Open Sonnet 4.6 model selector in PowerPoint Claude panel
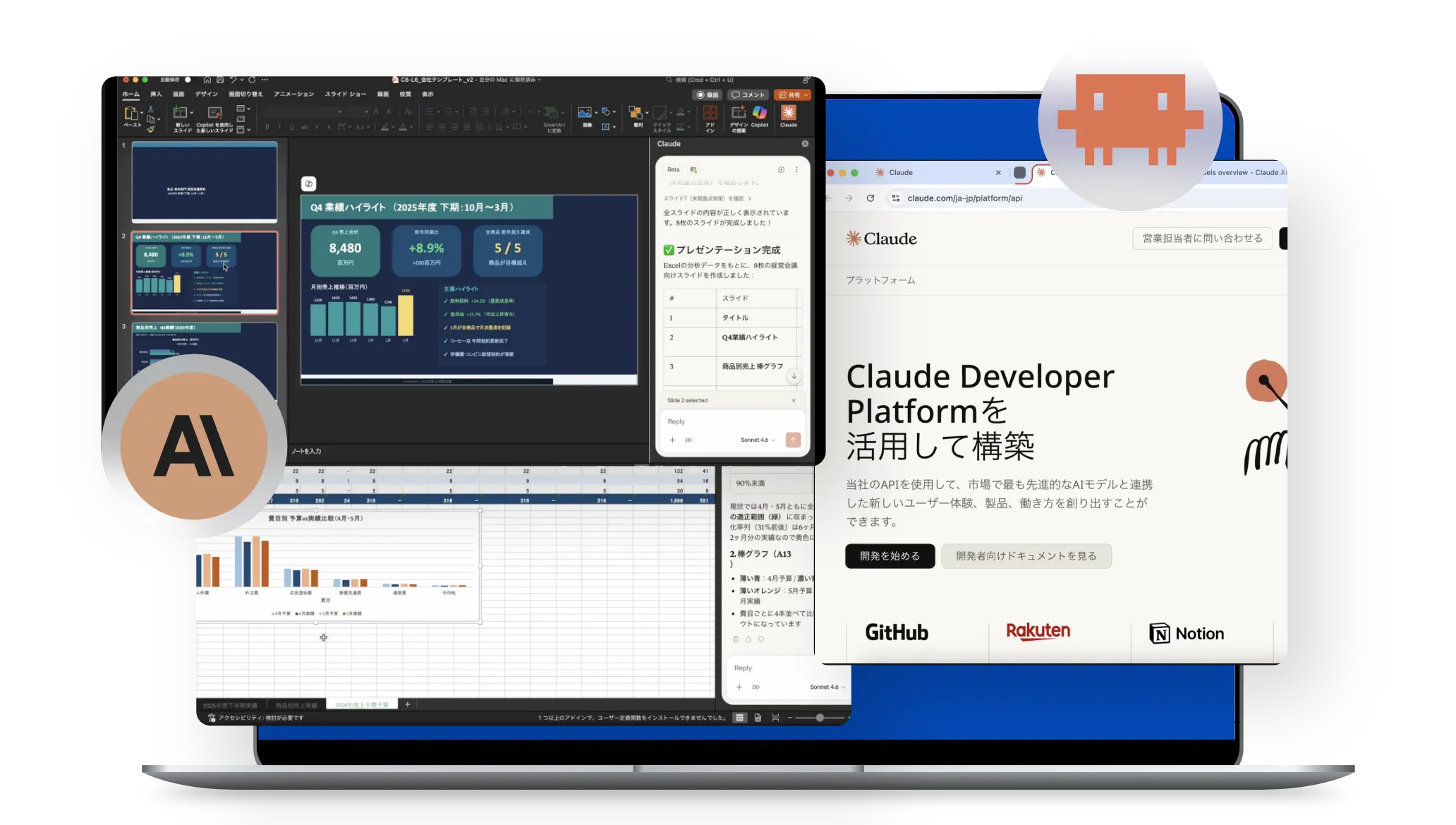This screenshot has width=1456, height=825. (758, 440)
